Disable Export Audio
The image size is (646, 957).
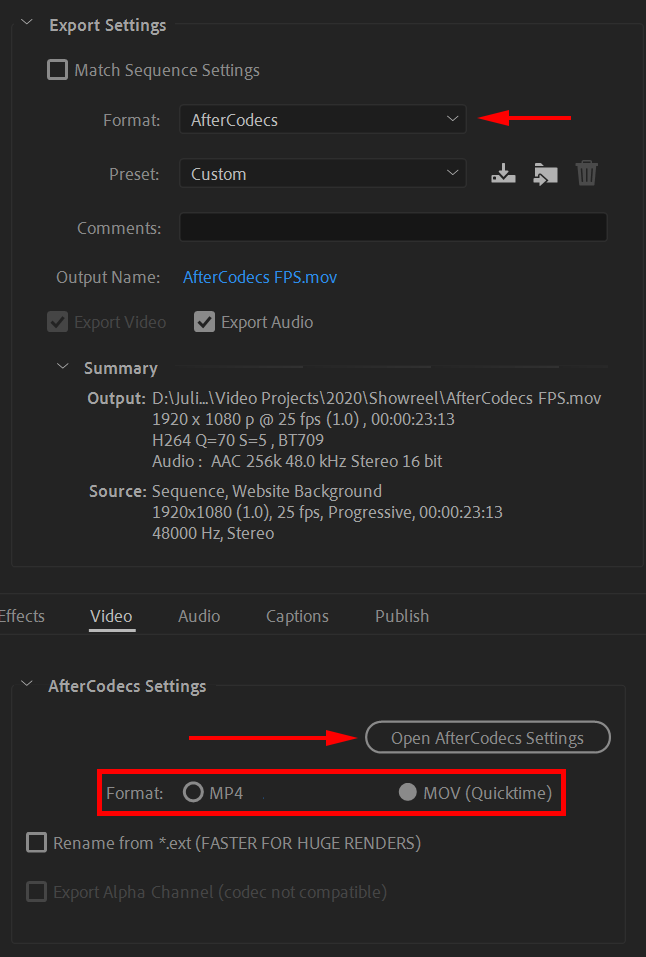(x=204, y=322)
